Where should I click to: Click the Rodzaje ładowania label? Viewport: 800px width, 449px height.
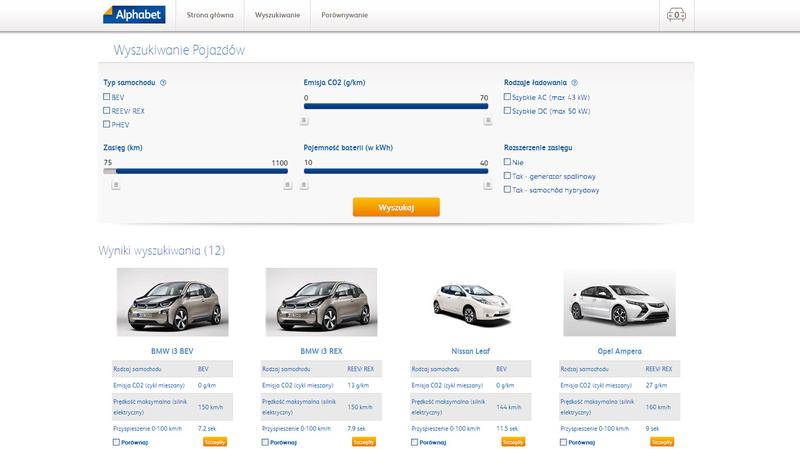click(x=535, y=83)
